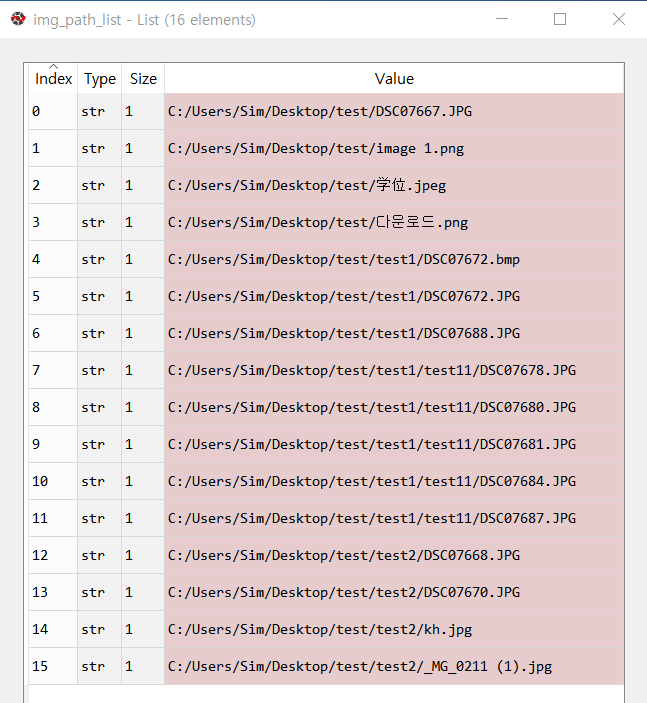Click the 'str' type cell in row 10
647x703 pixels.
(x=100, y=482)
